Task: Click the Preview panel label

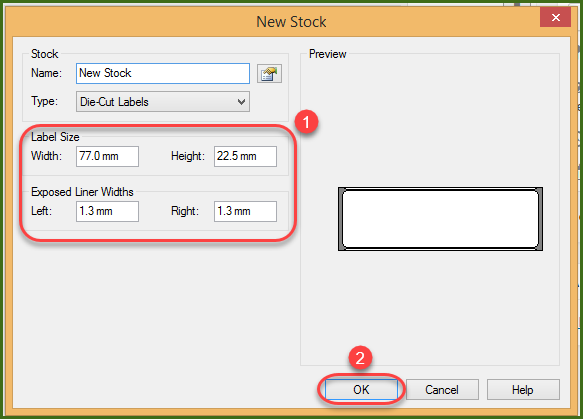Action: [x=328, y=54]
